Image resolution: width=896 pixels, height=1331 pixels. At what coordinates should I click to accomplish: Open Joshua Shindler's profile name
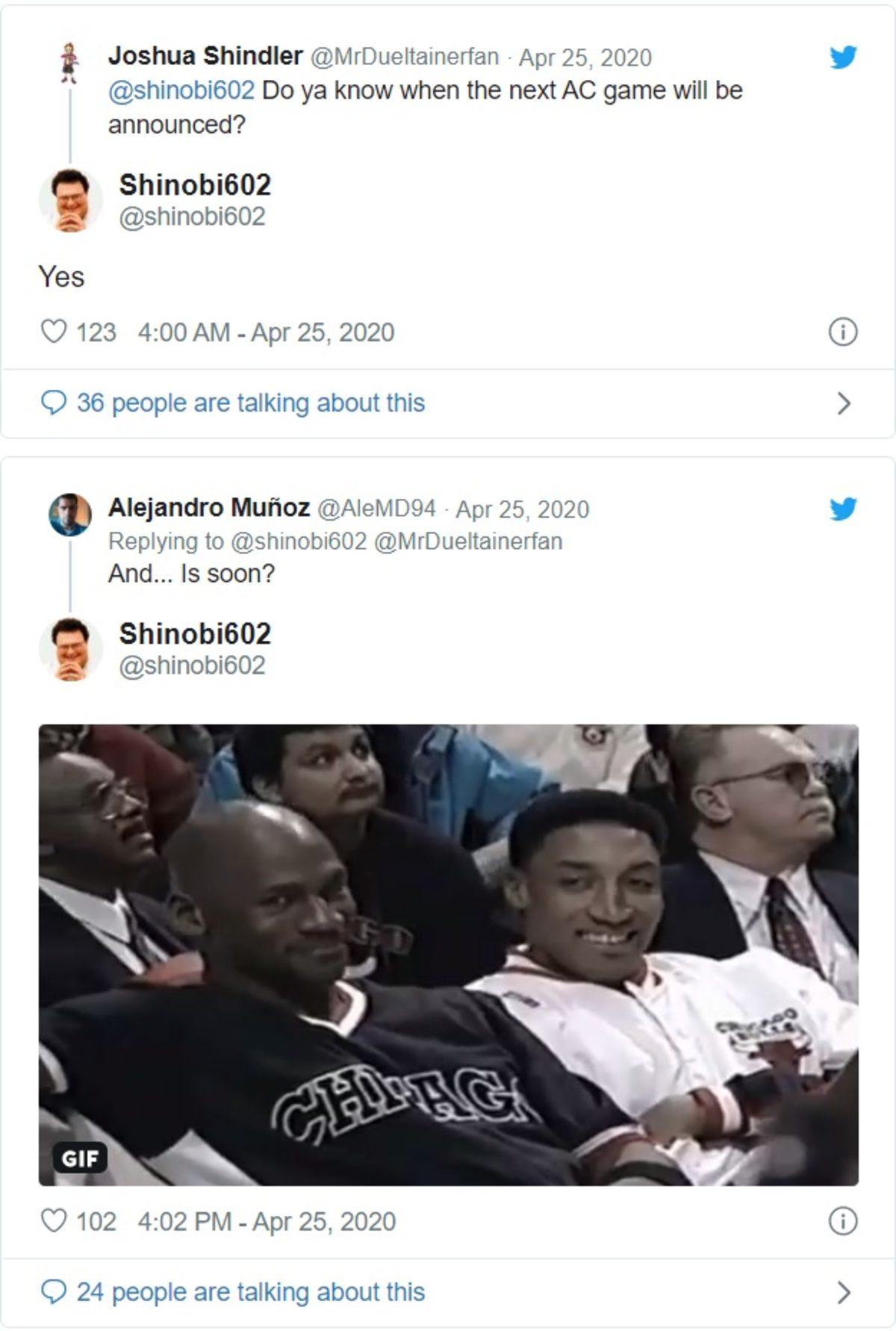pyautogui.click(x=205, y=56)
